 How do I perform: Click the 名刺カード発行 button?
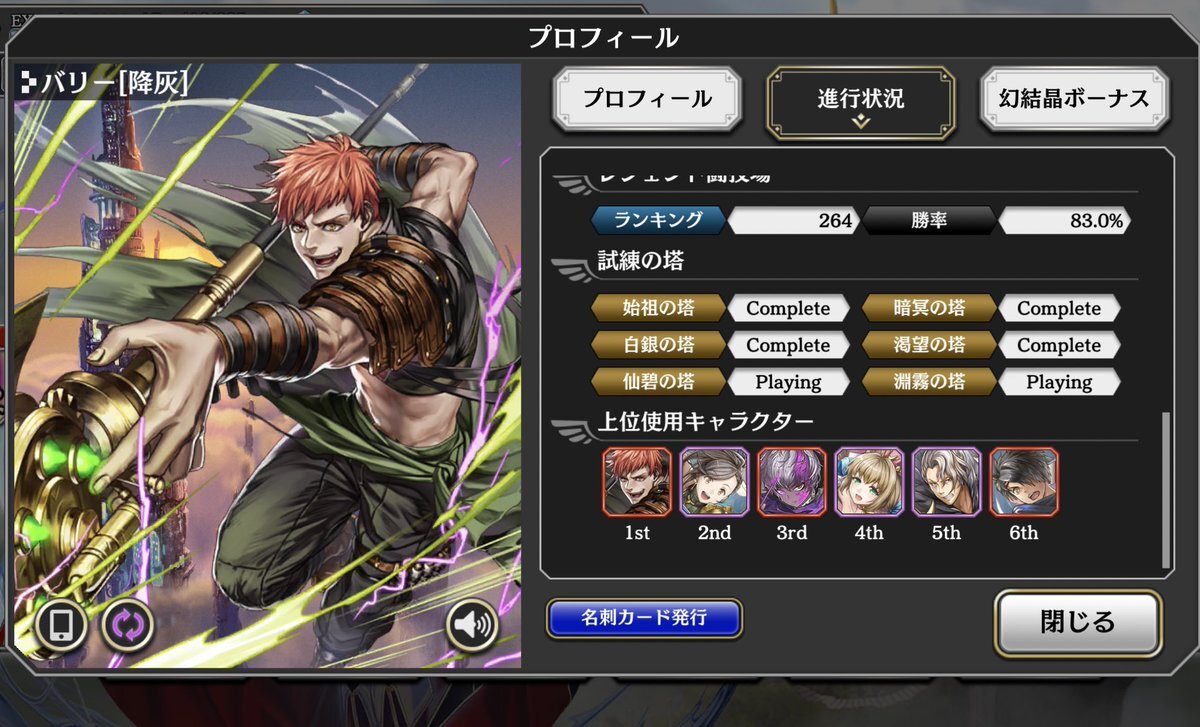pyautogui.click(x=644, y=618)
